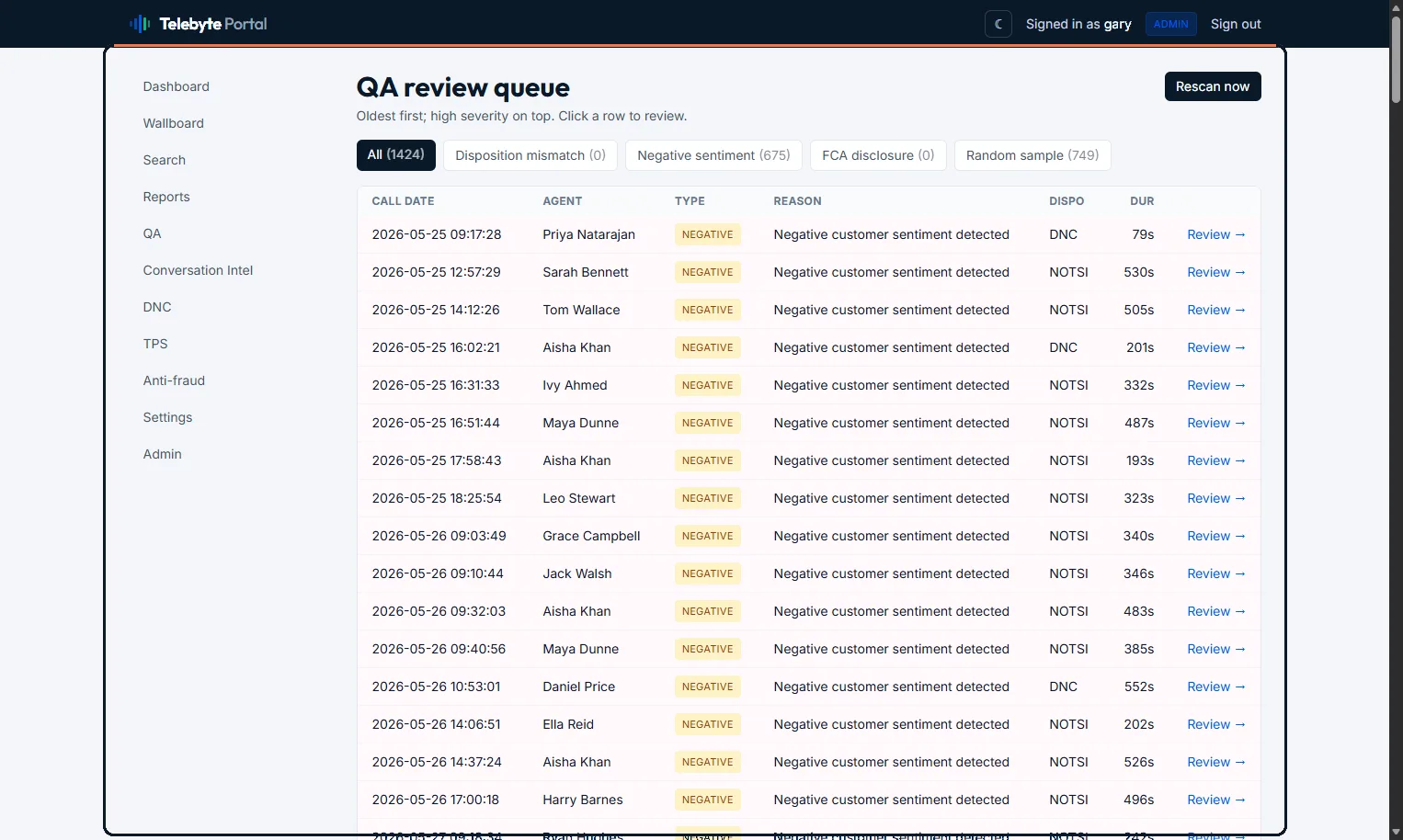Open QA section in sidebar
This screenshot has width=1403, height=840.
tap(153, 233)
